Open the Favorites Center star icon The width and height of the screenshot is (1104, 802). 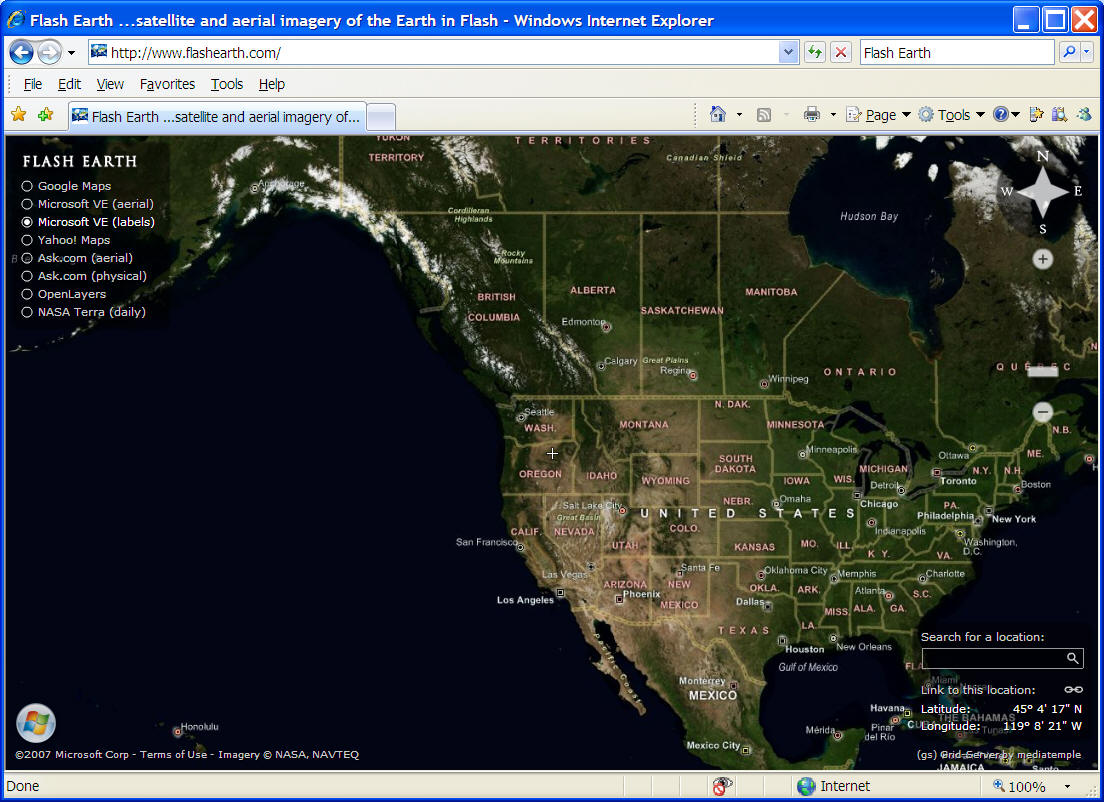click(19, 114)
